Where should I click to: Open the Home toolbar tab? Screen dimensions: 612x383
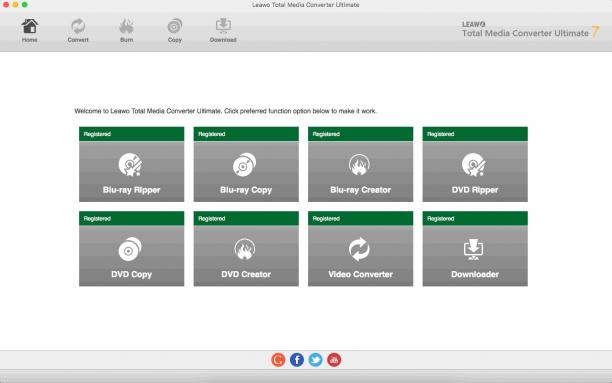click(29, 30)
